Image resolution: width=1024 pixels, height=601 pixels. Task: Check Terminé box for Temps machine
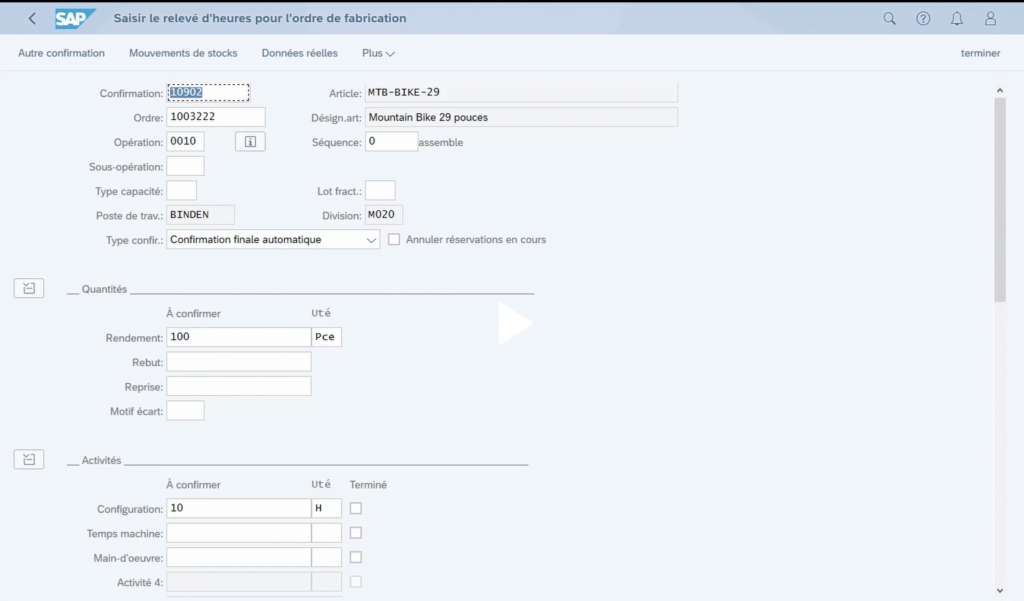356,533
